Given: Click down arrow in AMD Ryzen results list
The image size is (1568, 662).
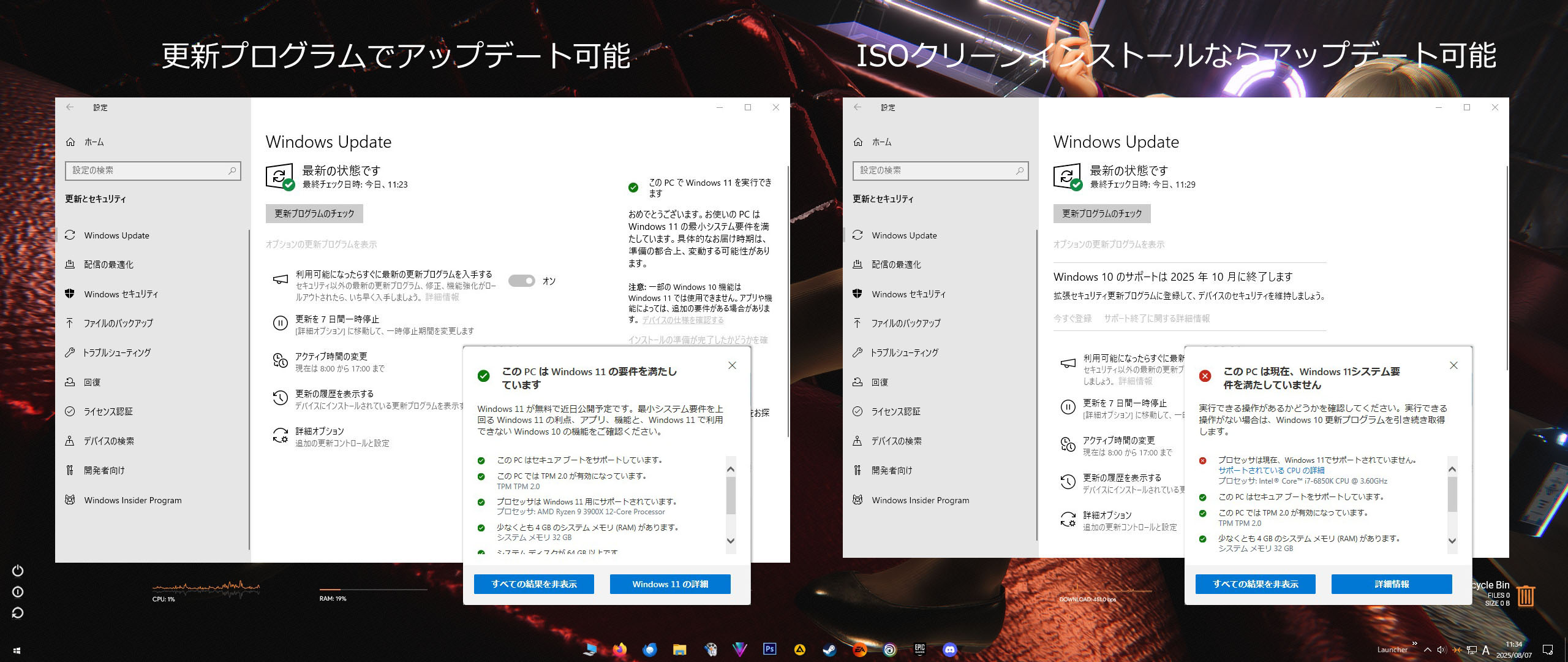Looking at the screenshot, I should pyautogui.click(x=730, y=541).
